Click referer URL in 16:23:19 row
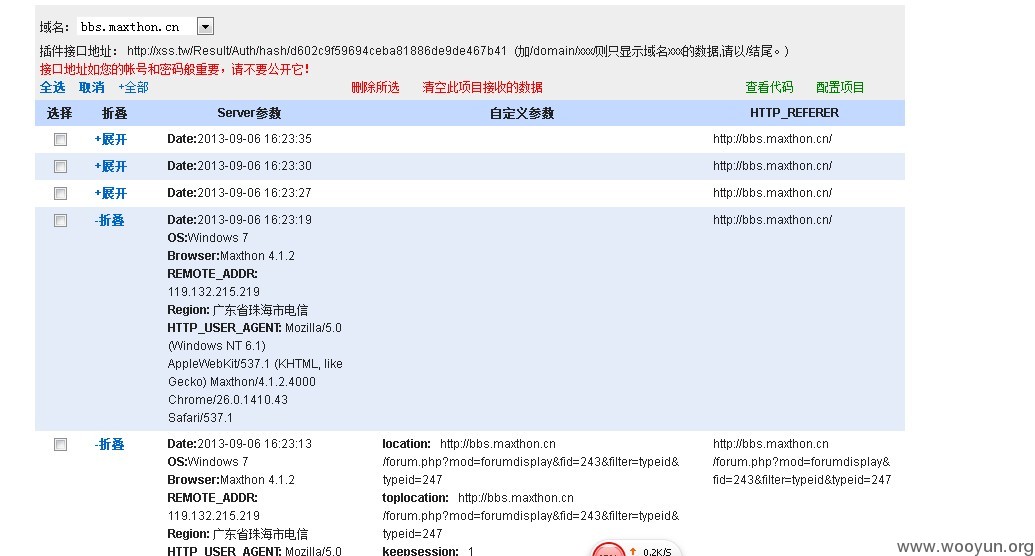The width and height of the screenshot is (1035, 556). [772, 220]
